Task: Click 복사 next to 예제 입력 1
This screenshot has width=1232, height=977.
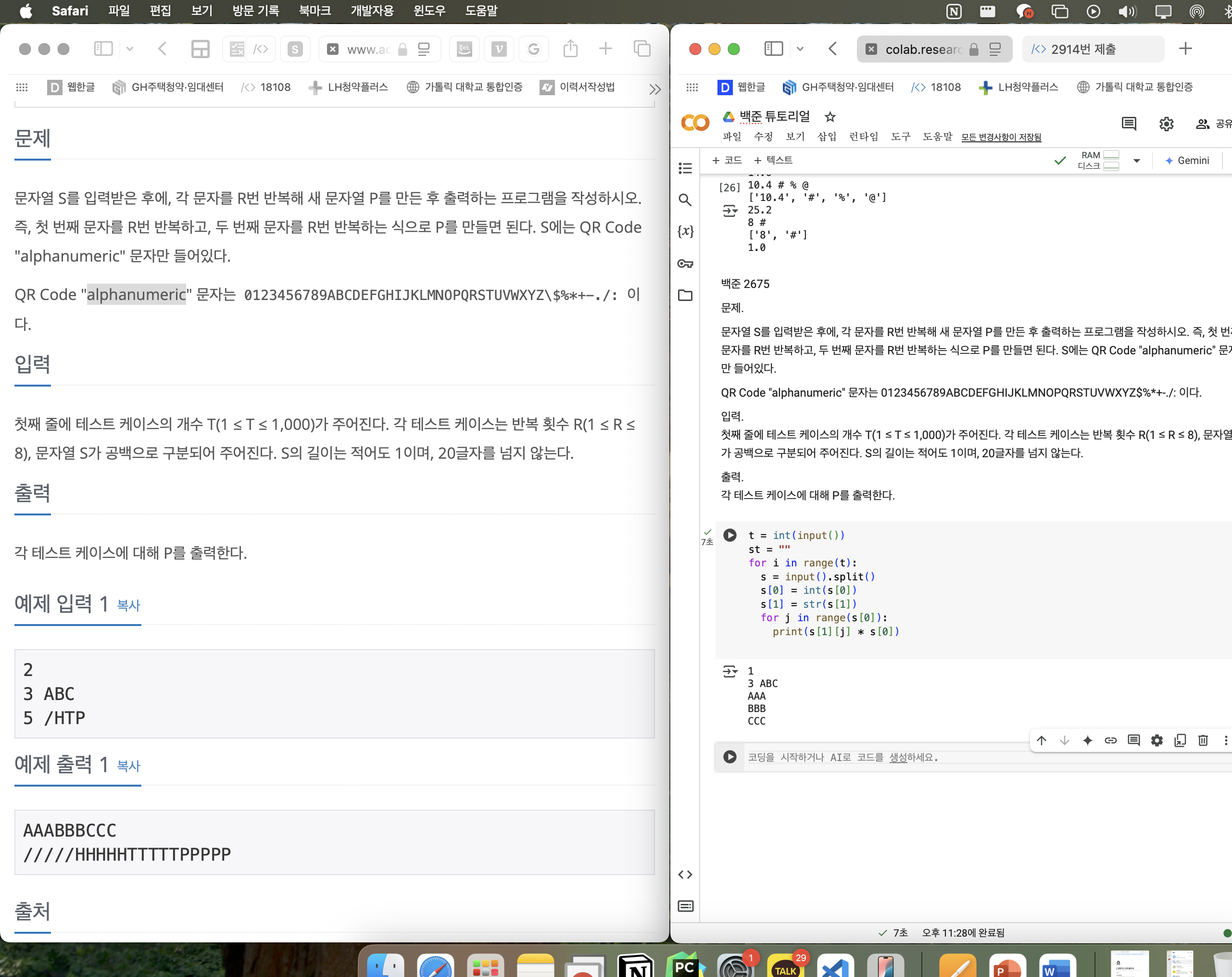Action: 128,606
